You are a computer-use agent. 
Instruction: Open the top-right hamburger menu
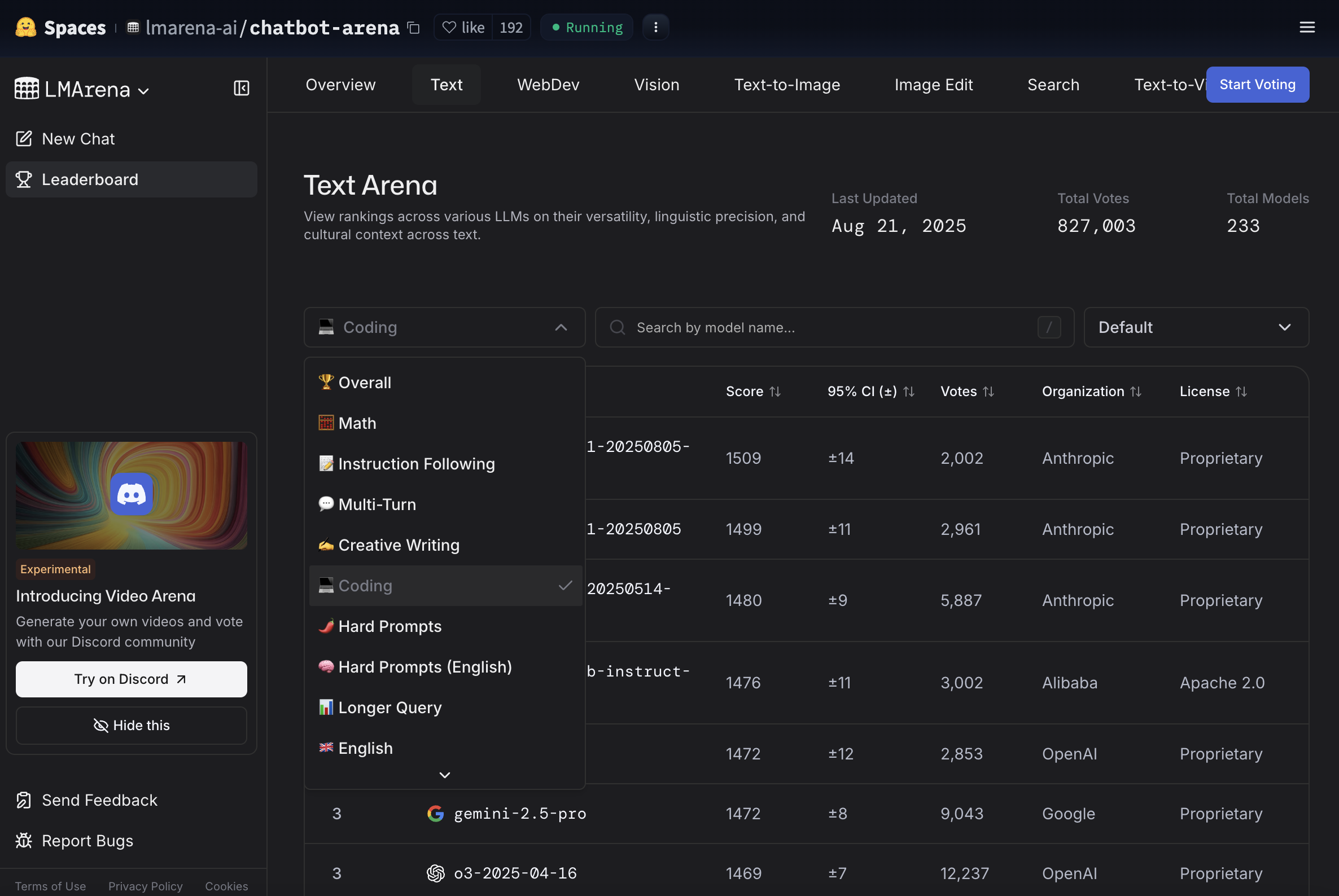point(1306,28)
